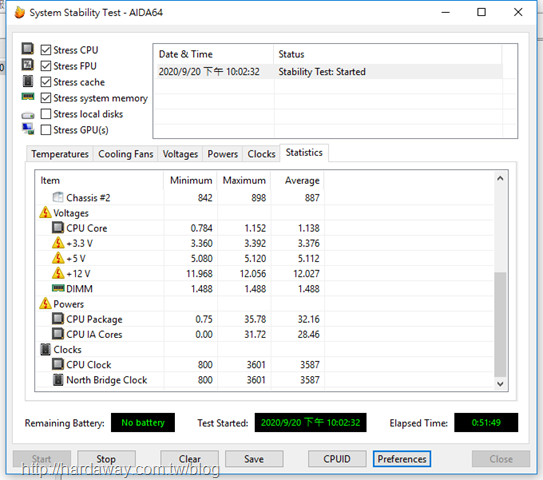543x480 pixels.
Task: Click the statistics list scroll-up arrow
Action: point(500,179)
